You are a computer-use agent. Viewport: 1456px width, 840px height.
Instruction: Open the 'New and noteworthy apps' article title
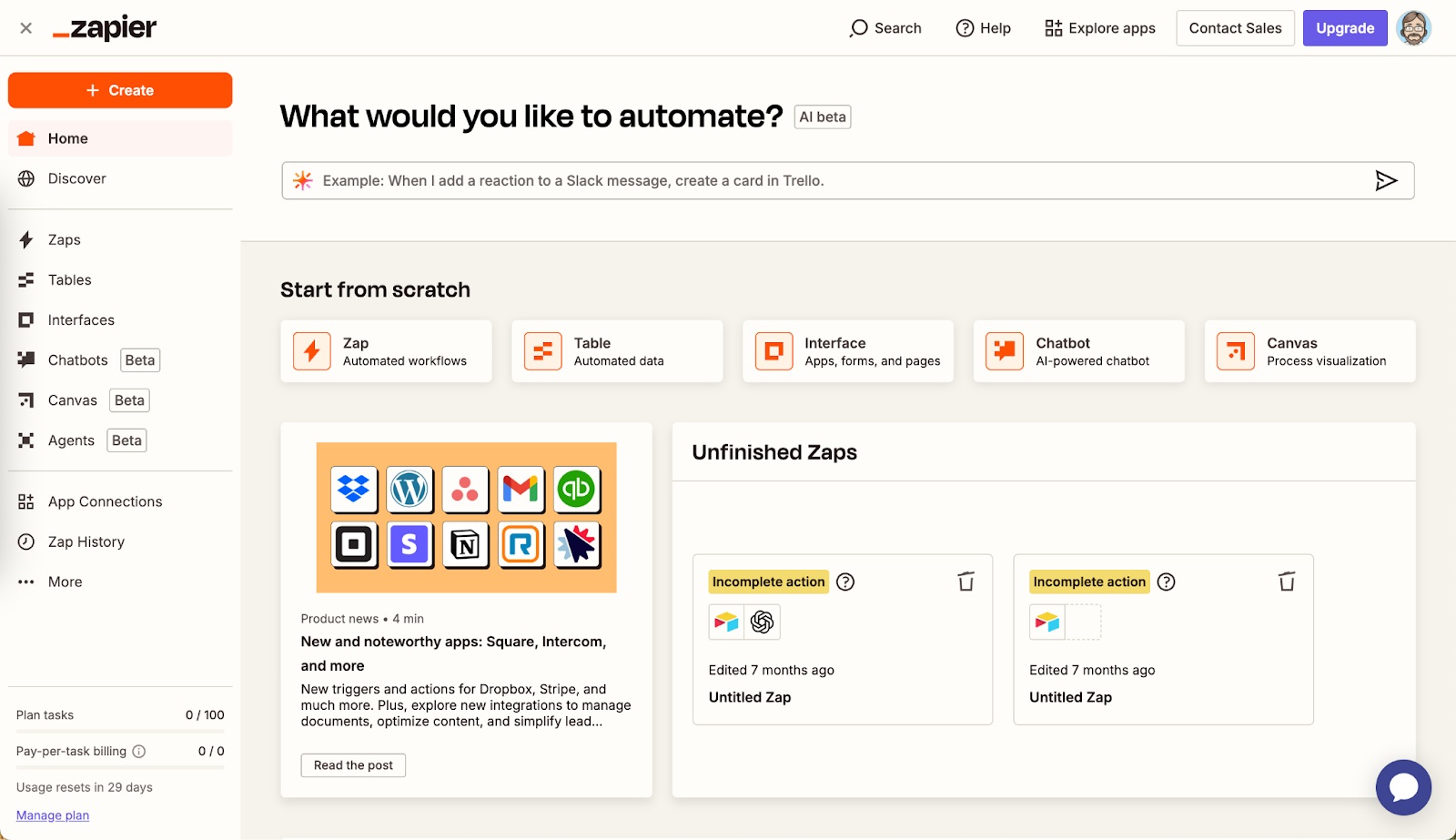tap(454, 653)
